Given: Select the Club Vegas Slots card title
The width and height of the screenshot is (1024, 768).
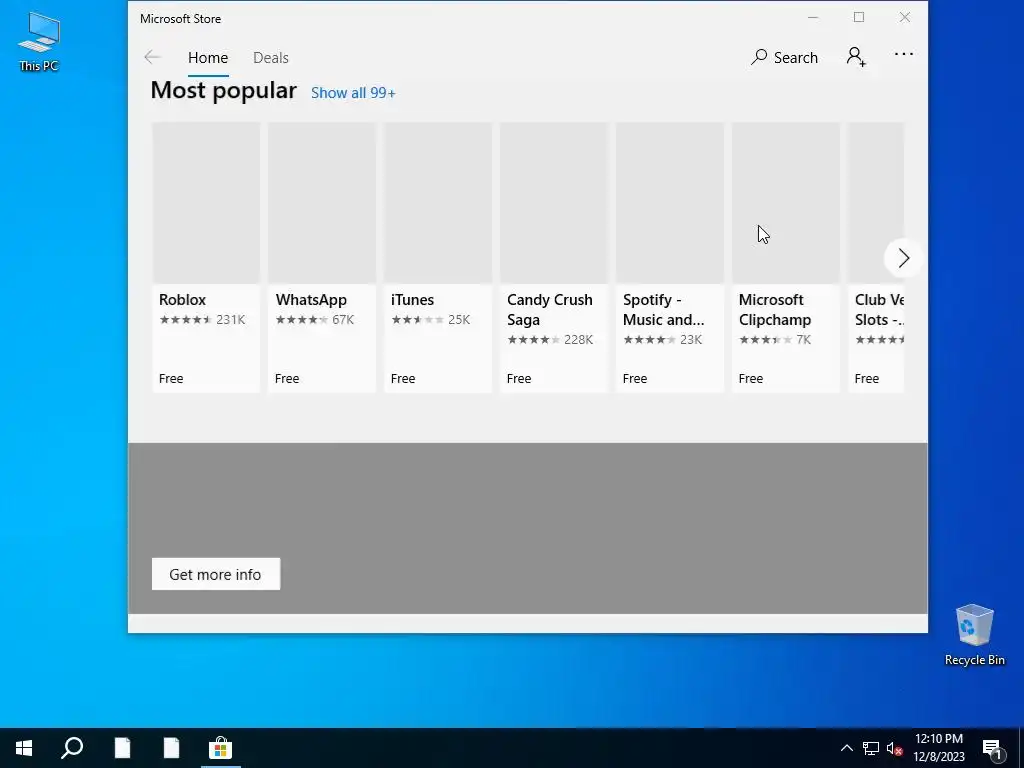Looking at the screenshot, I should [880, 310].
